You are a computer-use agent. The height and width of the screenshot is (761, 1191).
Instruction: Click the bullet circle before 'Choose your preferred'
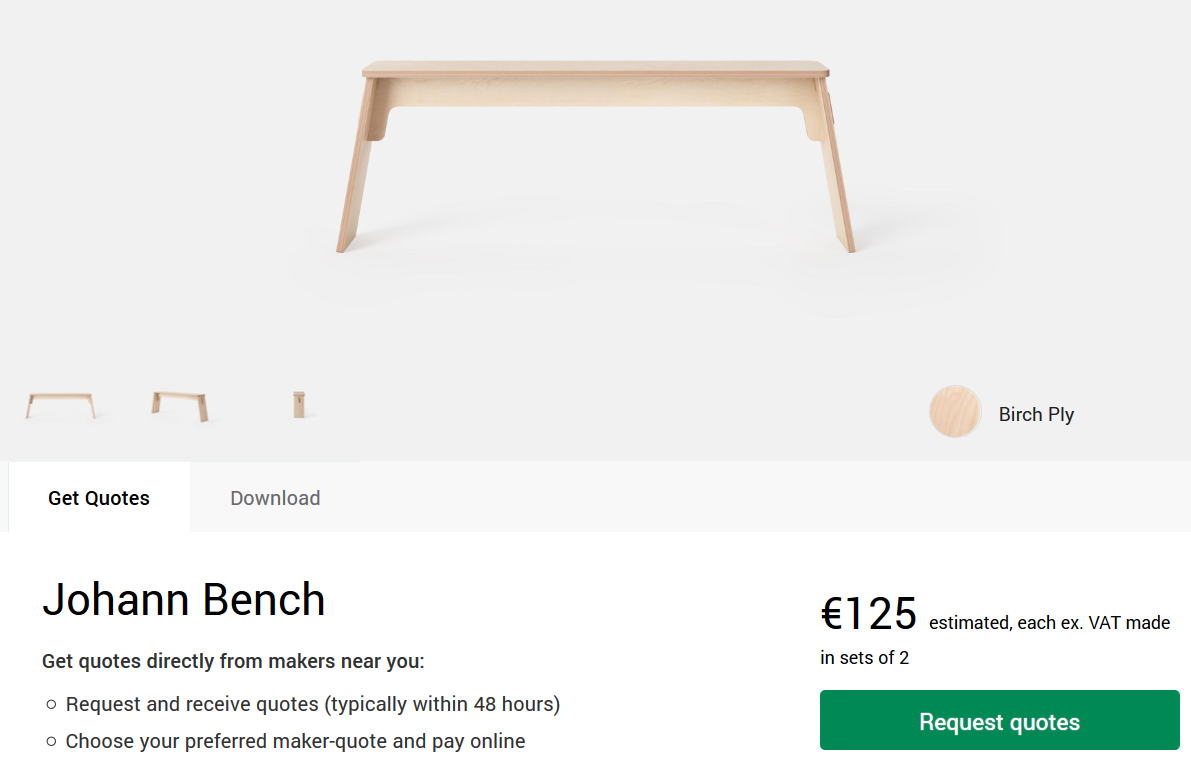(x=51, y=742)
